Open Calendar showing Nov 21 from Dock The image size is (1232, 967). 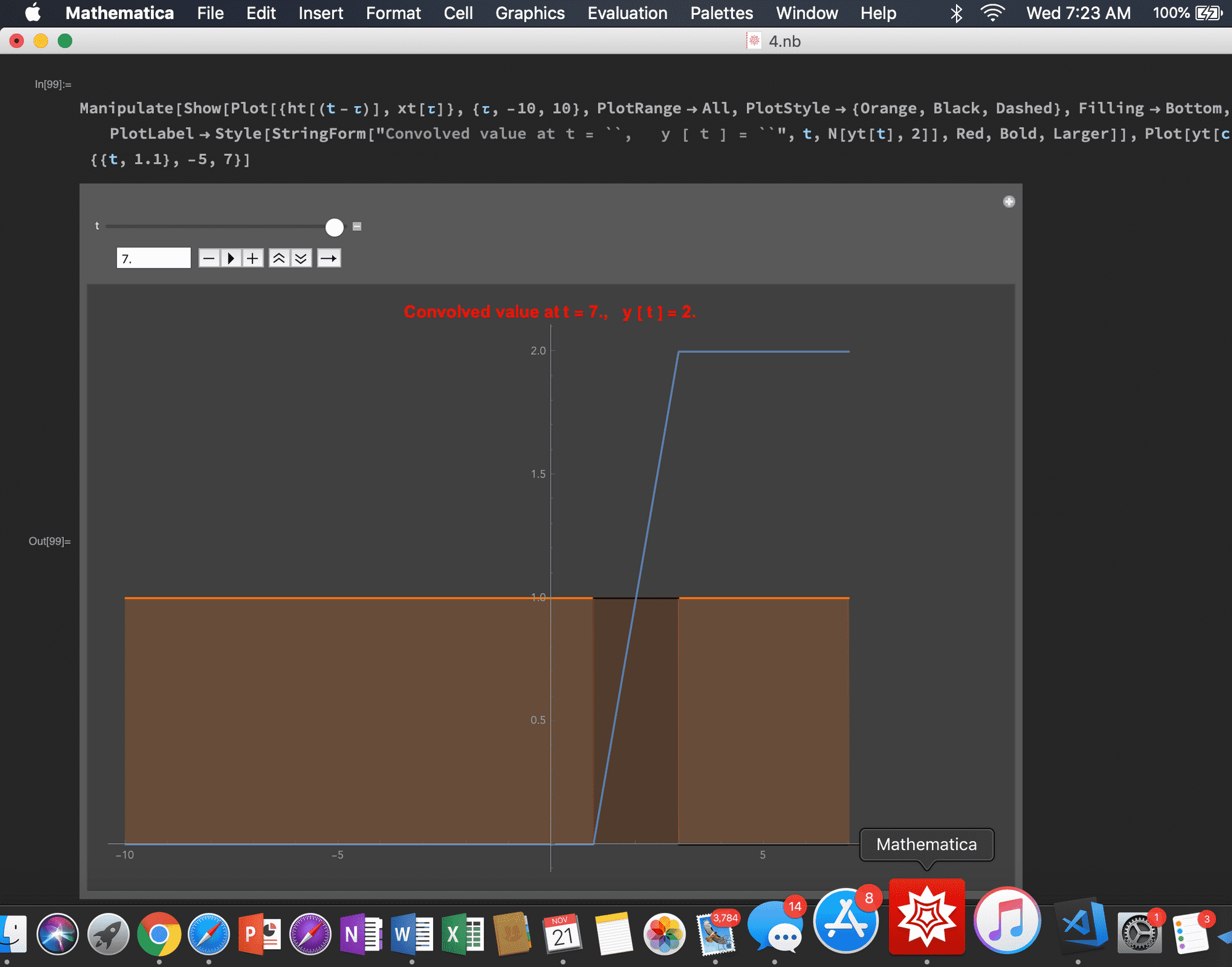(562, 934)
